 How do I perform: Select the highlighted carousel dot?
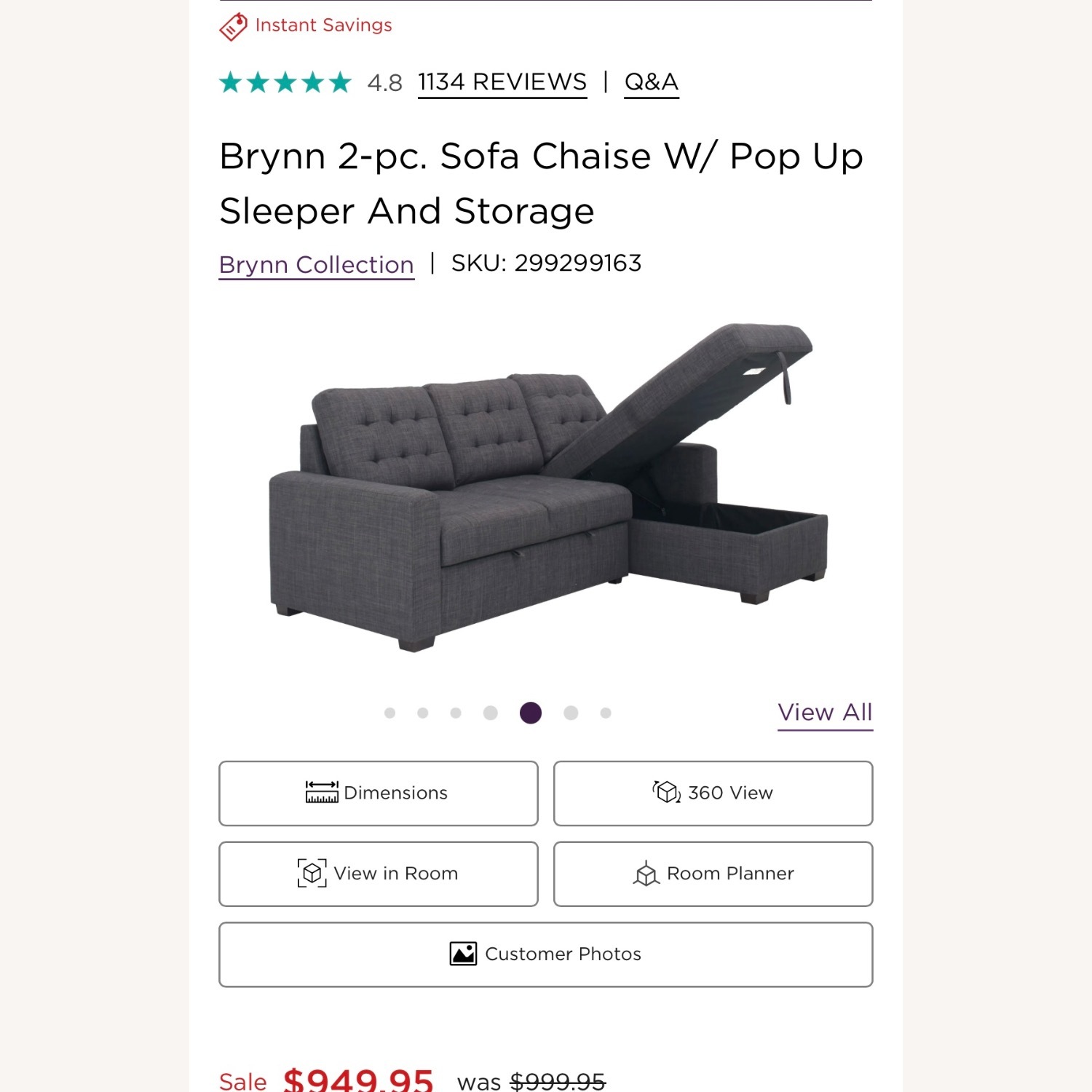click(532, 713)
